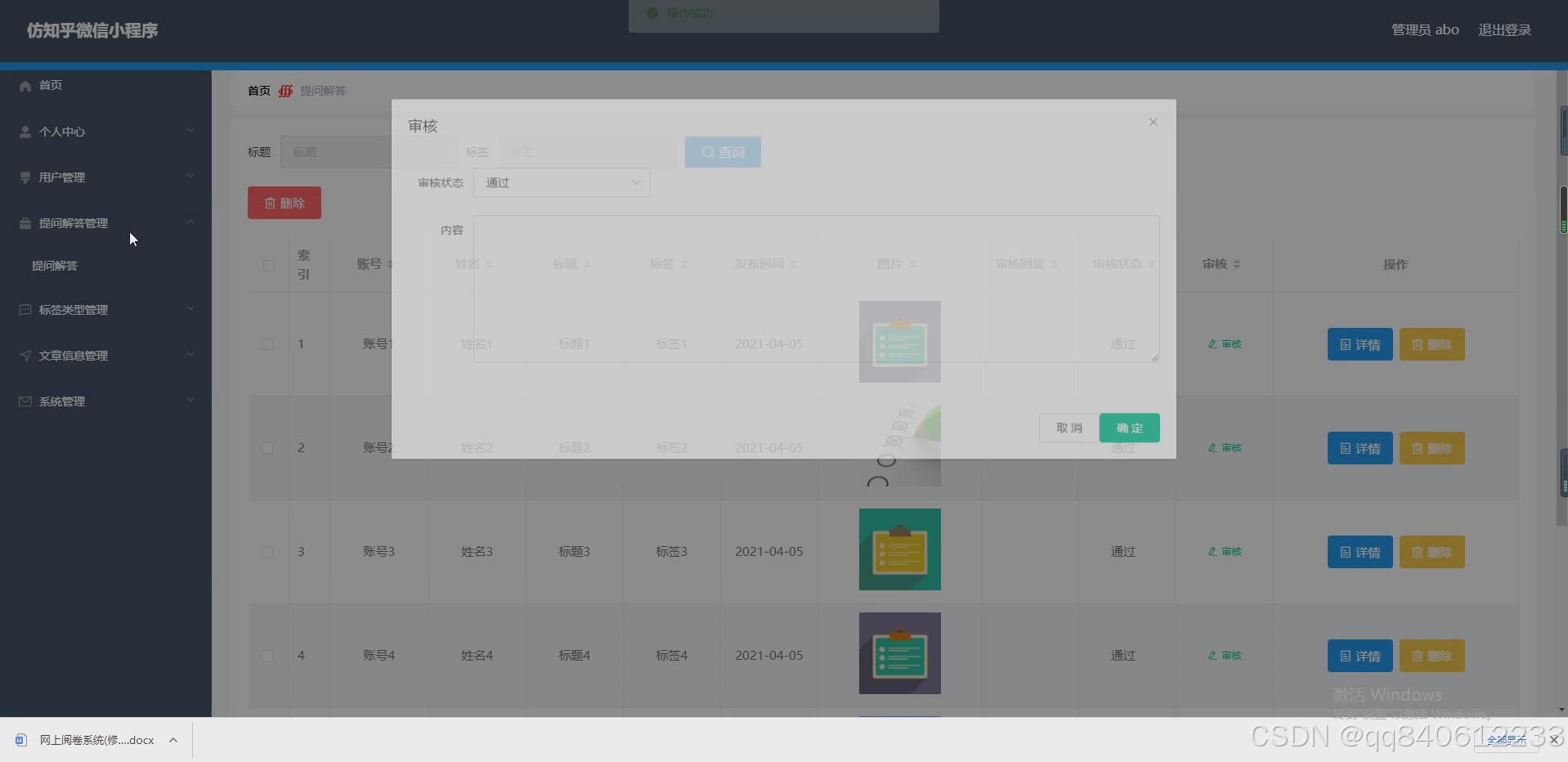Expand 系统管理 using its chevron arrow

click(x=190, y=400)
